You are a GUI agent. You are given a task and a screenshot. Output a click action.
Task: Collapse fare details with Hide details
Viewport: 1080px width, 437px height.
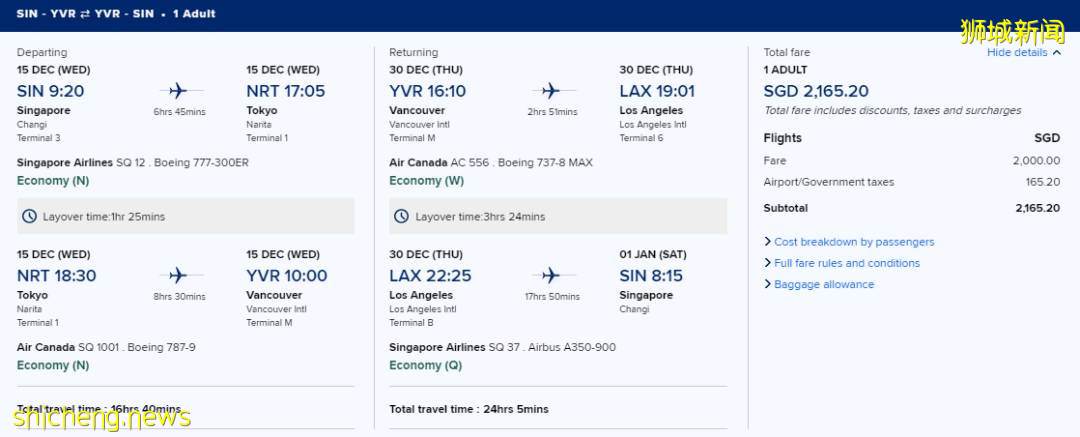point(1023,52)
